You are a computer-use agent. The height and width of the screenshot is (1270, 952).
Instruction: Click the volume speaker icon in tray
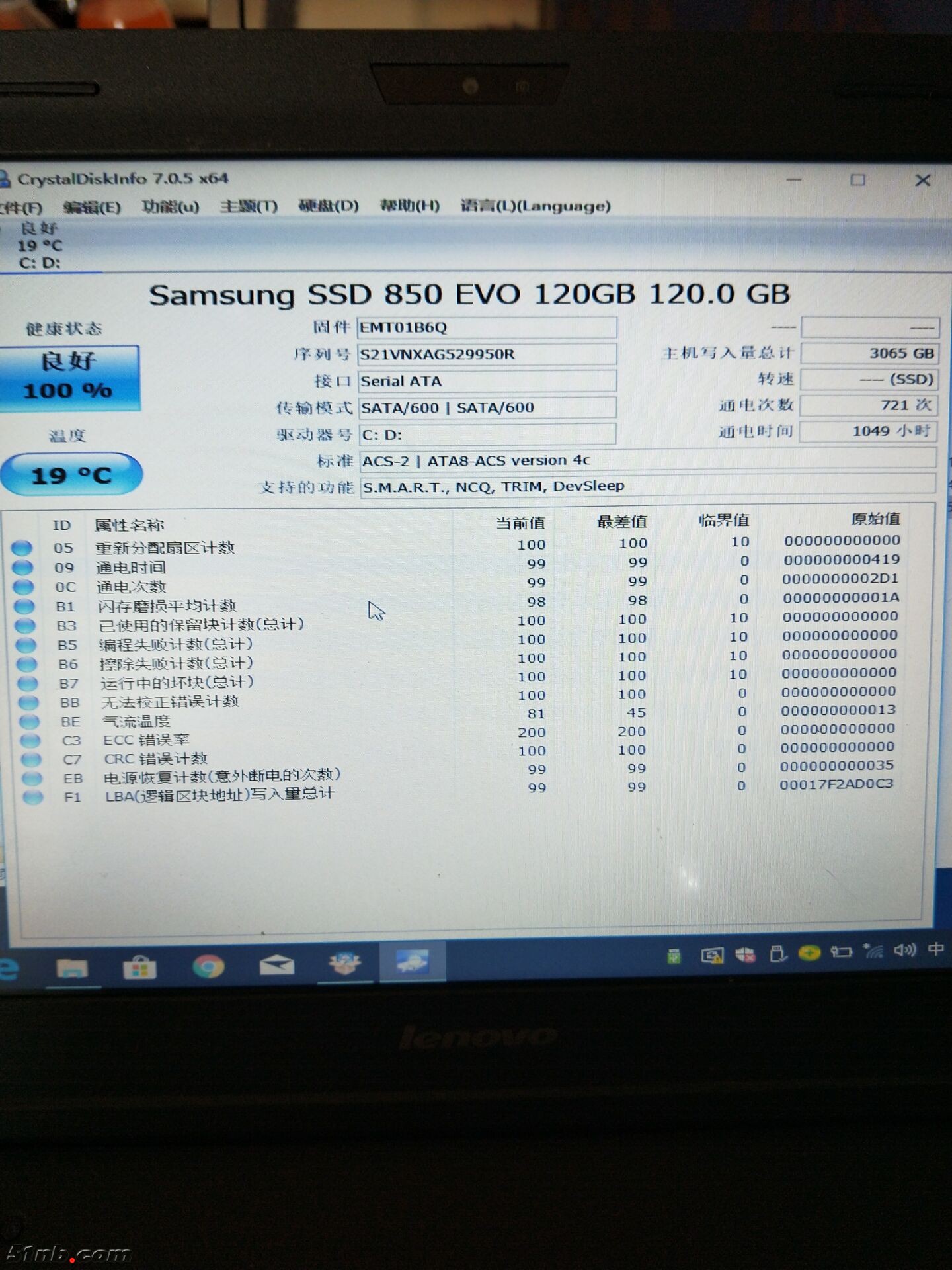[904, 951]
